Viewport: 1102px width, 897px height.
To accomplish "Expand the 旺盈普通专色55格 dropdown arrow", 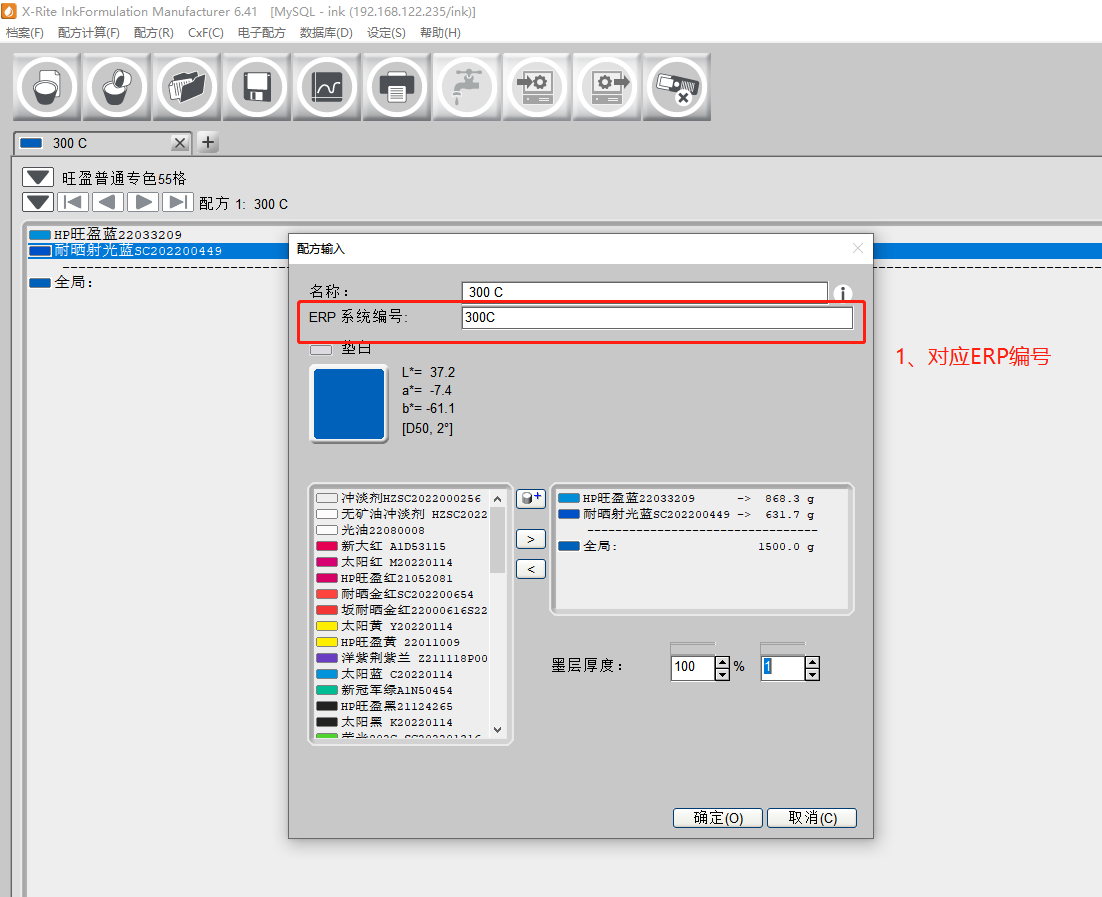I will 38,177.
